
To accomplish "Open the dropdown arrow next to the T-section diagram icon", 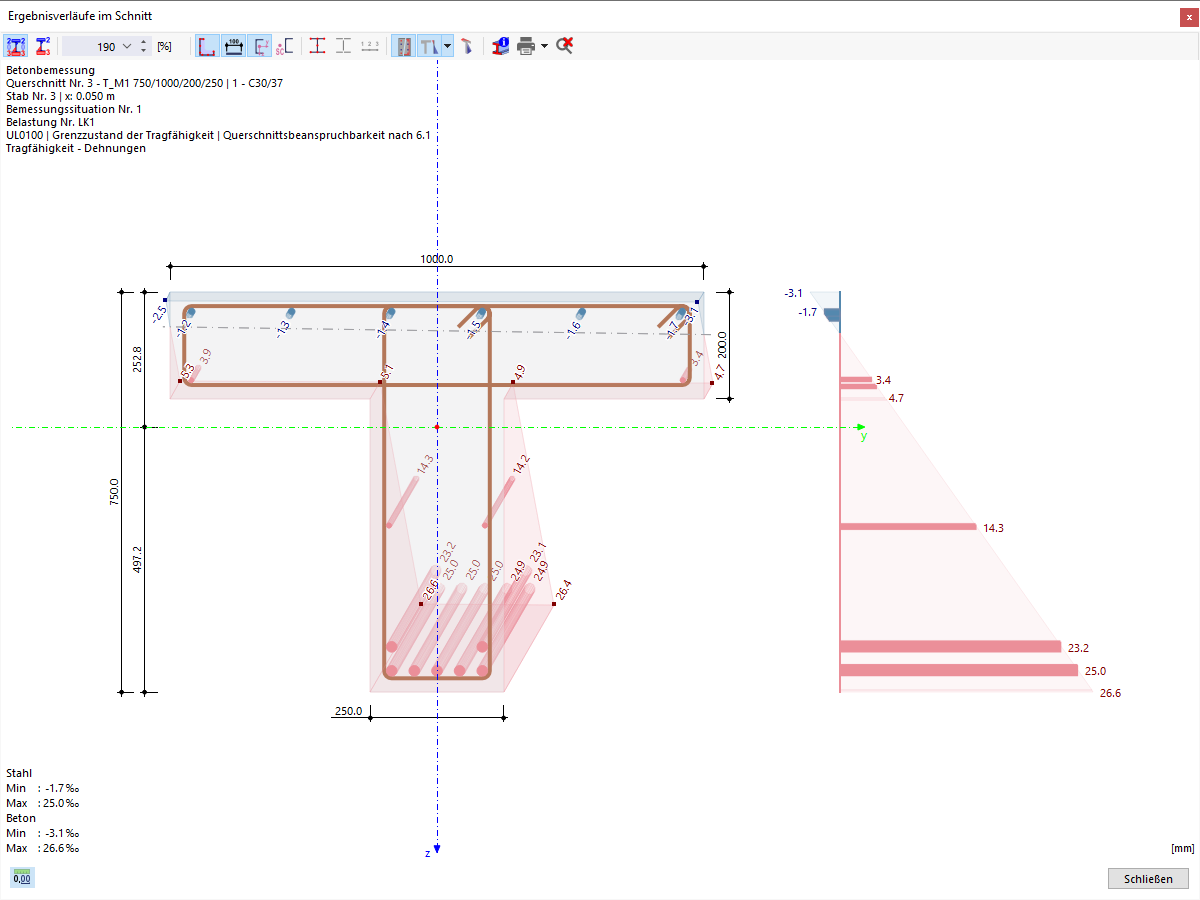I will [447, 46].
